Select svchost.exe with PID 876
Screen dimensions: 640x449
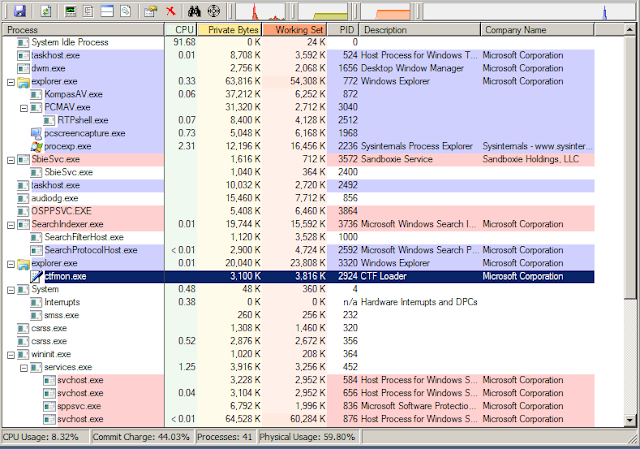298,419
